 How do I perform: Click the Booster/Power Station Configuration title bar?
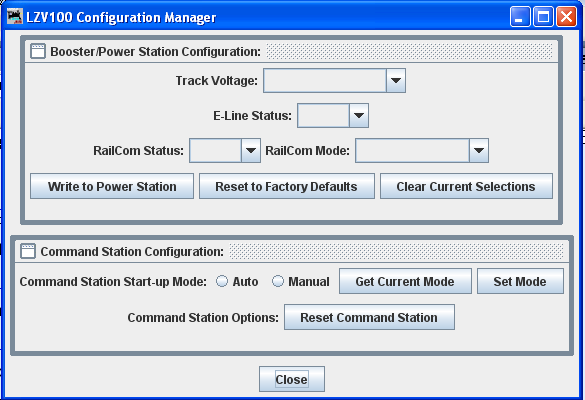tap(291, 51)
